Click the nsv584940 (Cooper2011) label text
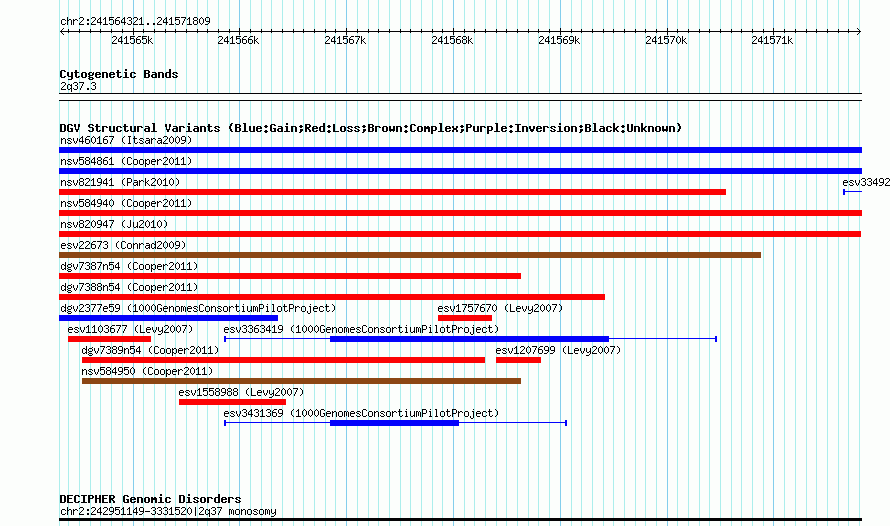 click(x=126, y=203)
